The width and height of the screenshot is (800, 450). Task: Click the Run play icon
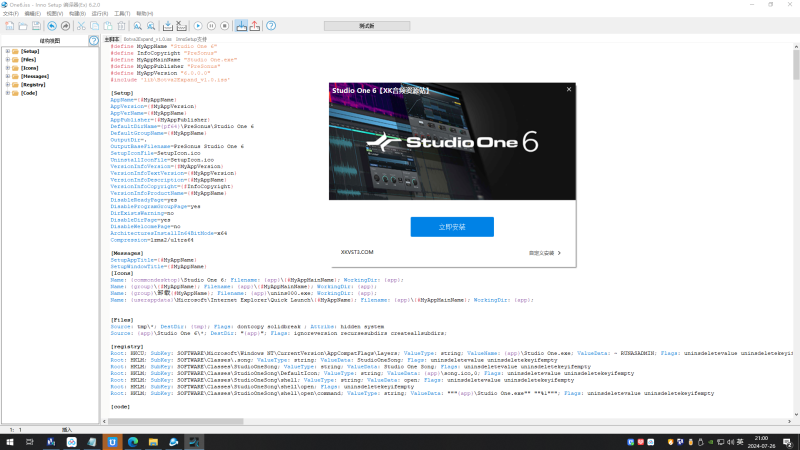pos(198,26)
